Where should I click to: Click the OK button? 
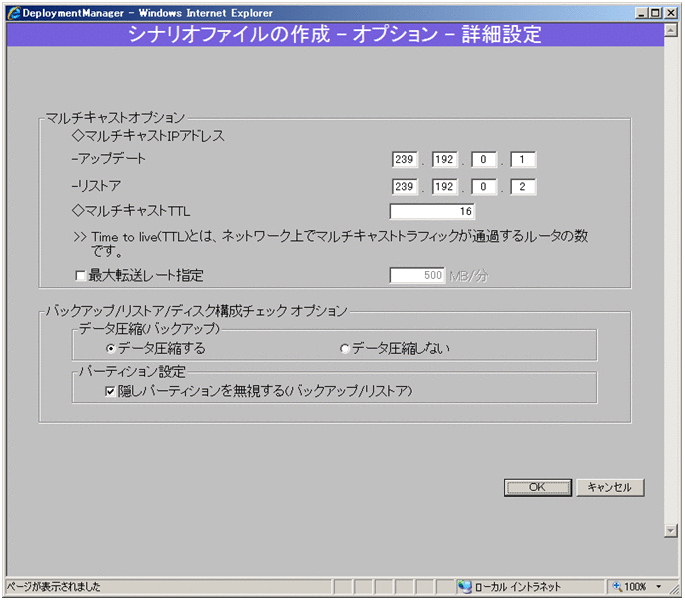point(538,487)
